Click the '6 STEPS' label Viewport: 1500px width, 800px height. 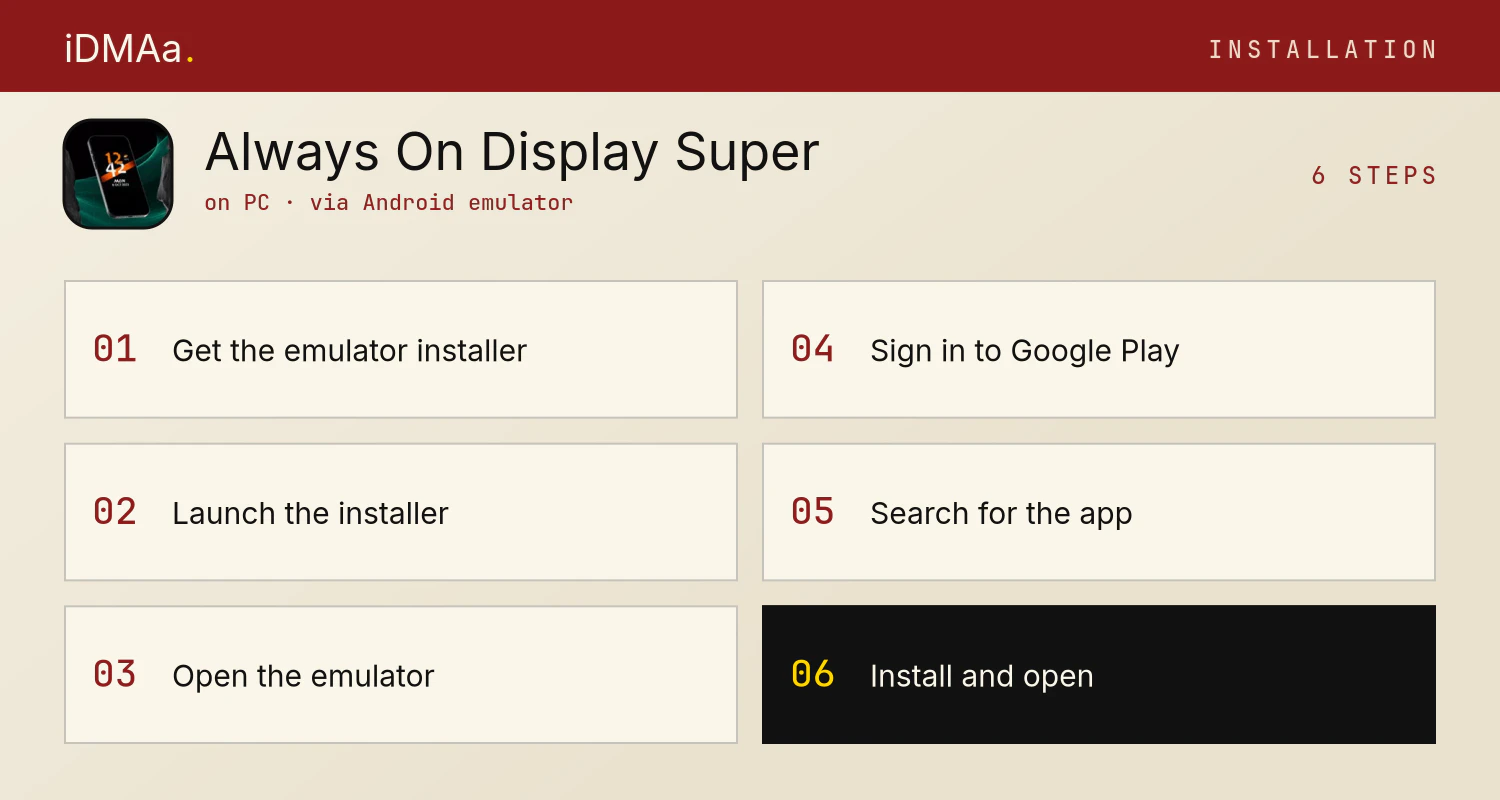[1374, 175]
